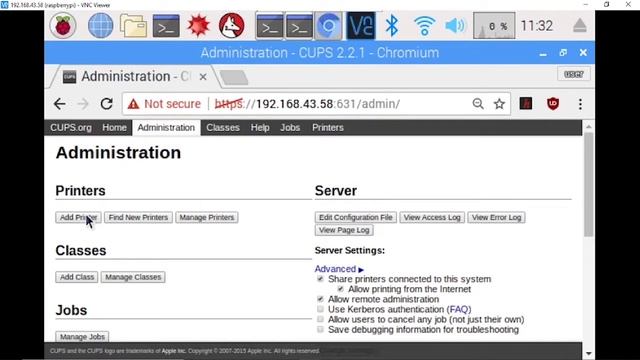Open the CUPS.org nav item
The height and width of the screenshot is (360, 640).
pos(71,128)
